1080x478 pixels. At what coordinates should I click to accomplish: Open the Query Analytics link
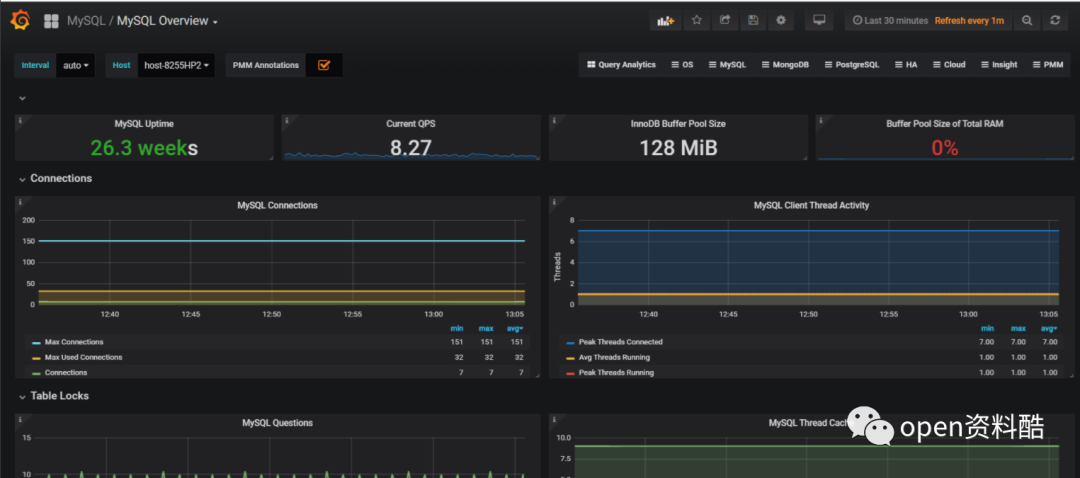tap(621, 65)
